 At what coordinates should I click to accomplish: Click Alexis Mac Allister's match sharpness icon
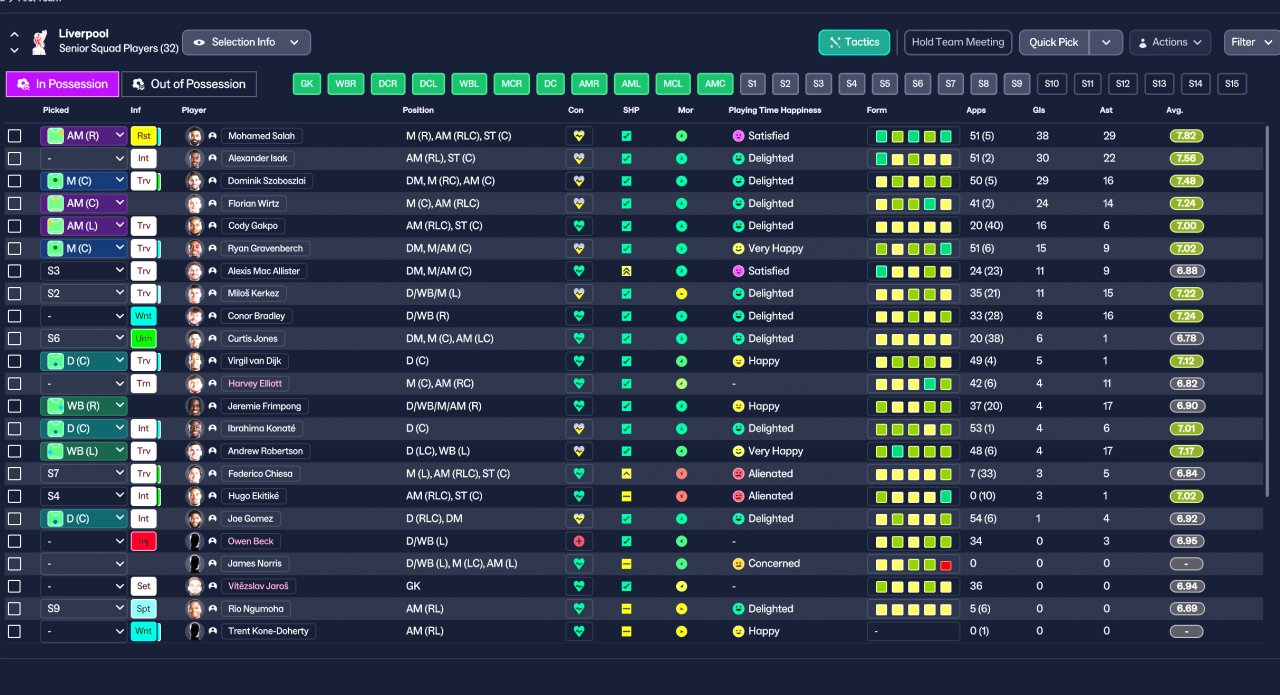[x=626, y=271]
